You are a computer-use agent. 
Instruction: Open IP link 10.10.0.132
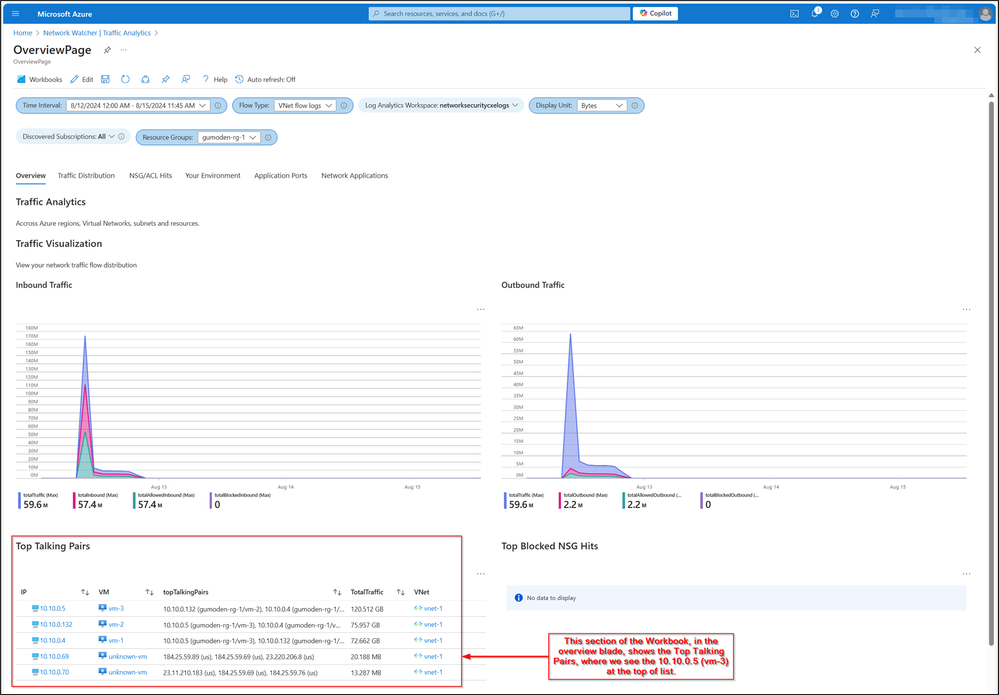[x=56, y=625]
